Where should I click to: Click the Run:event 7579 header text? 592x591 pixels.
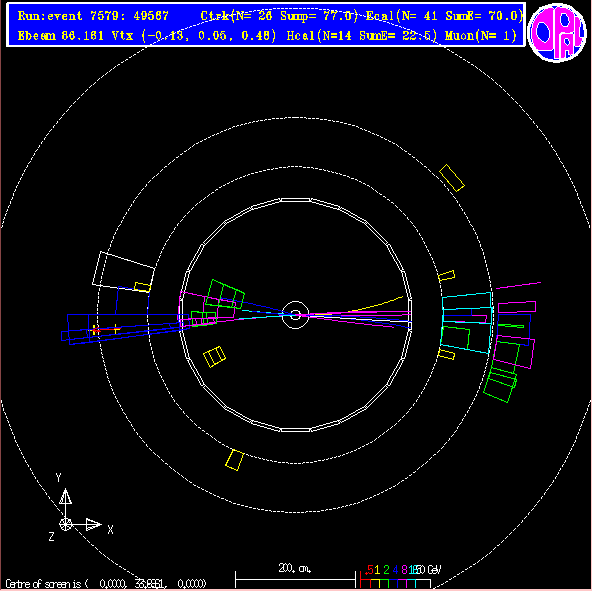pyautogui.click(x=93, y=16)
